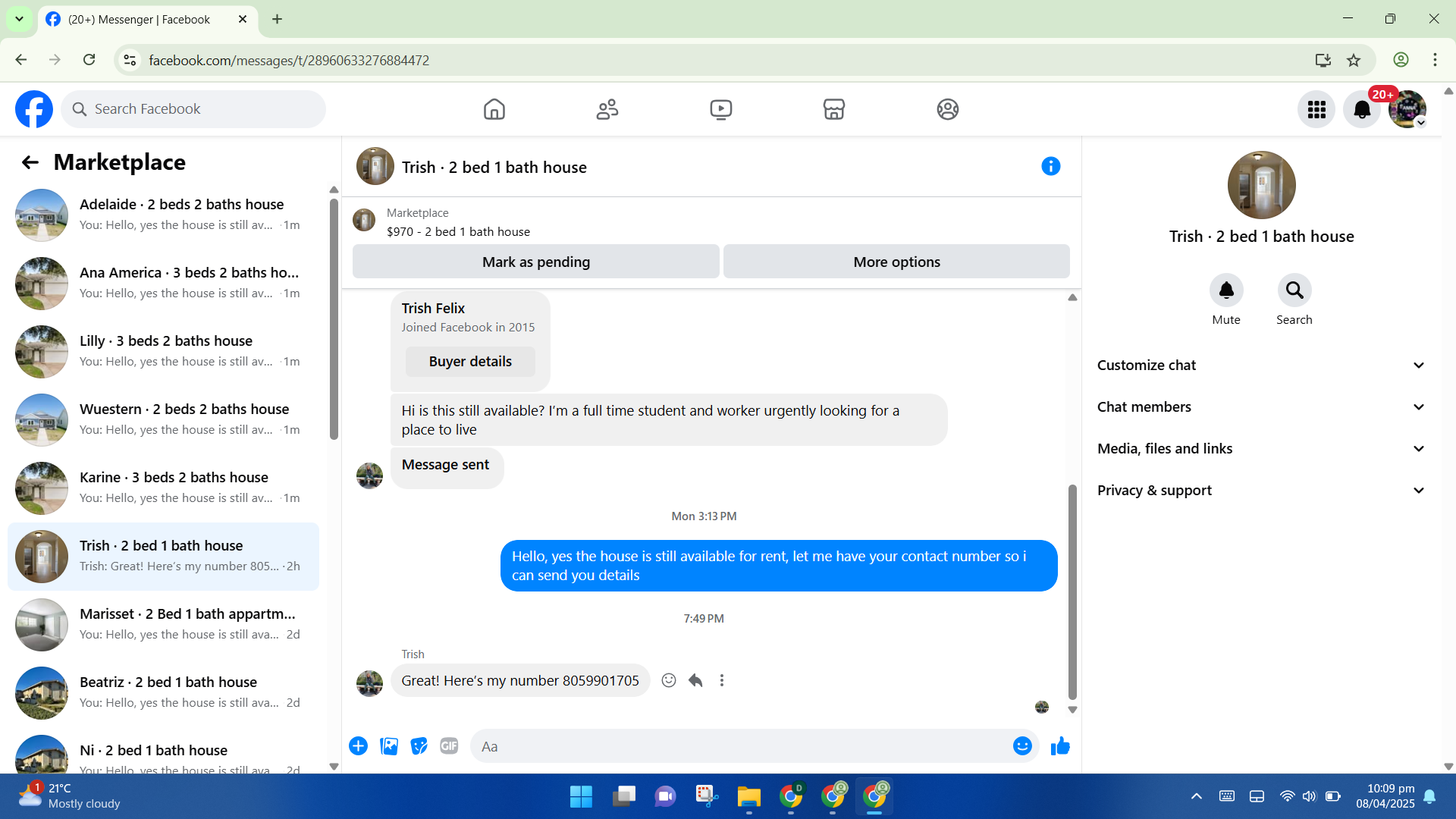Mute this conversation with bell icon
This screenshot has height=819, width=1456.
coord(1225,290)
